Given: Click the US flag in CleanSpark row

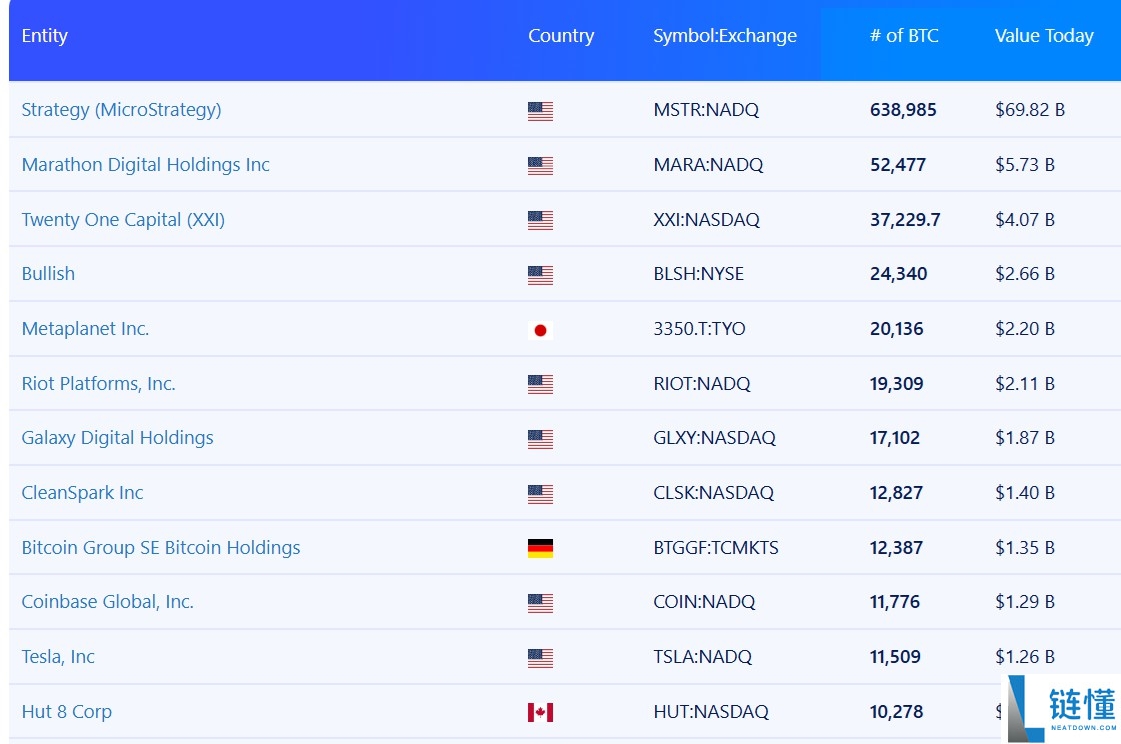Looking at the screenshot, I should (540, 494).
